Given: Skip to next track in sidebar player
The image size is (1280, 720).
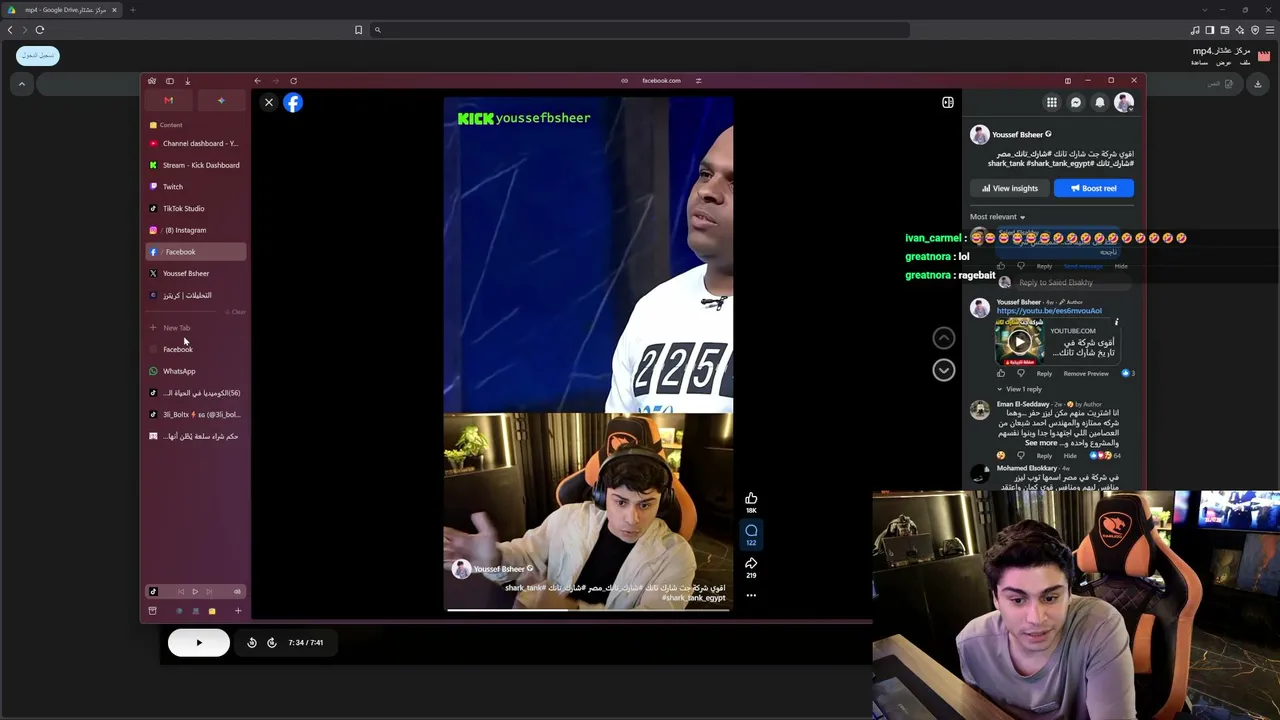Looking at the screenshot, I should point(210,592).
